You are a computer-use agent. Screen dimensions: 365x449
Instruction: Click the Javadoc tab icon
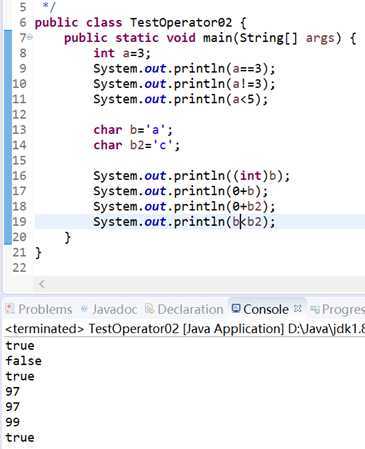(84, 309)
